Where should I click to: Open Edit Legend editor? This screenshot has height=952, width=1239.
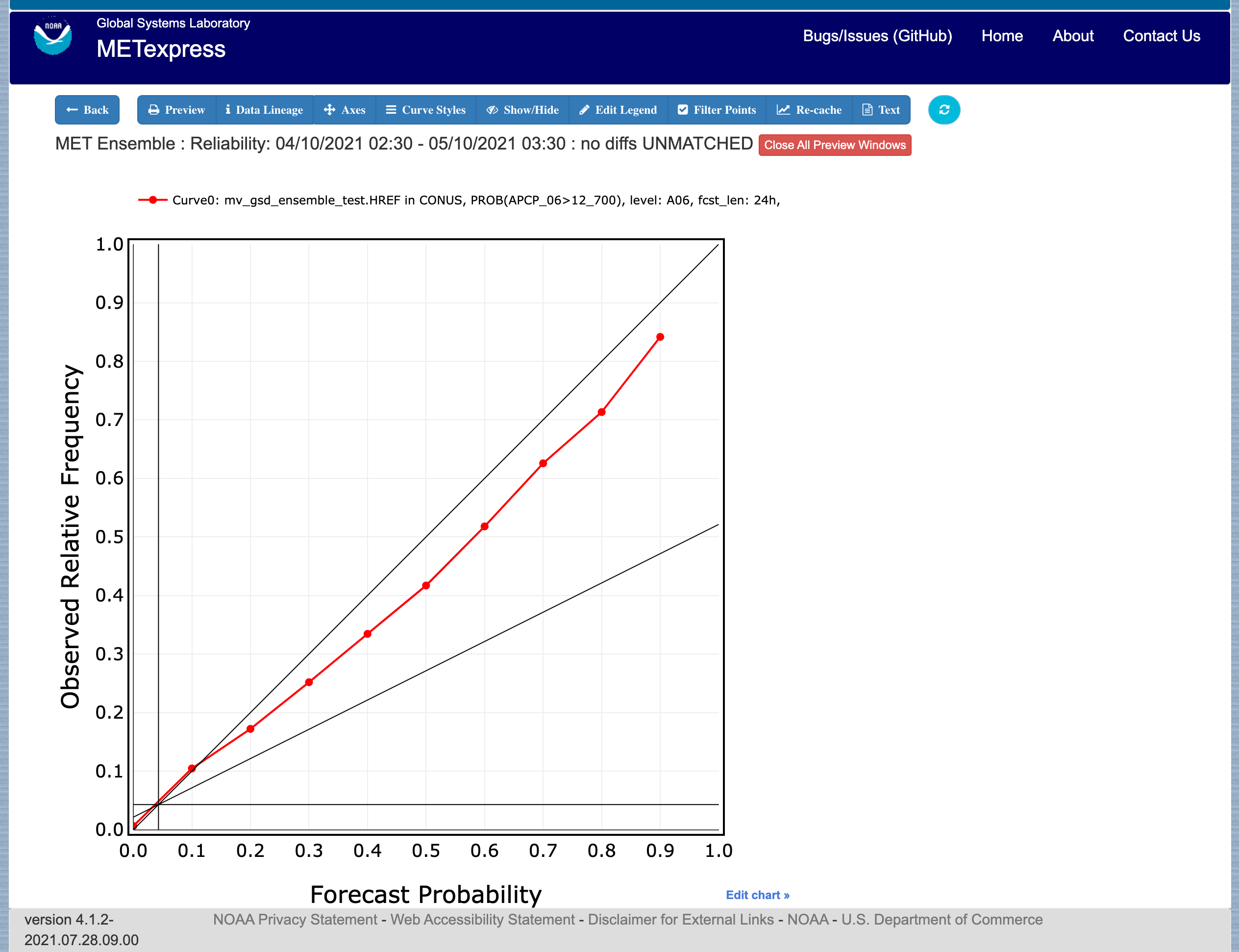coord(619,110)
